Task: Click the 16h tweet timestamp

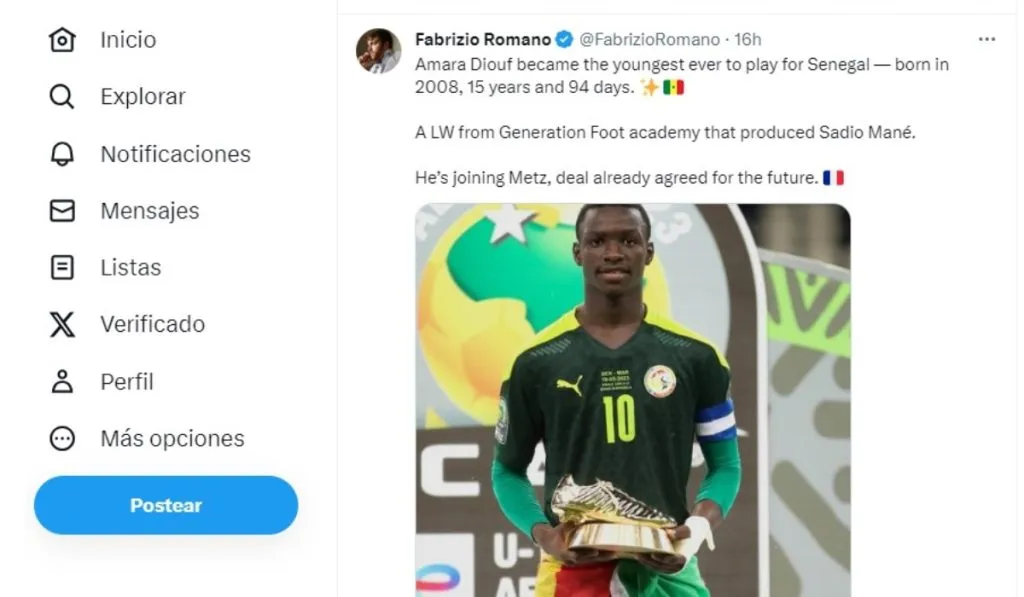Action: pyautogui.click(x=748, y=39)
